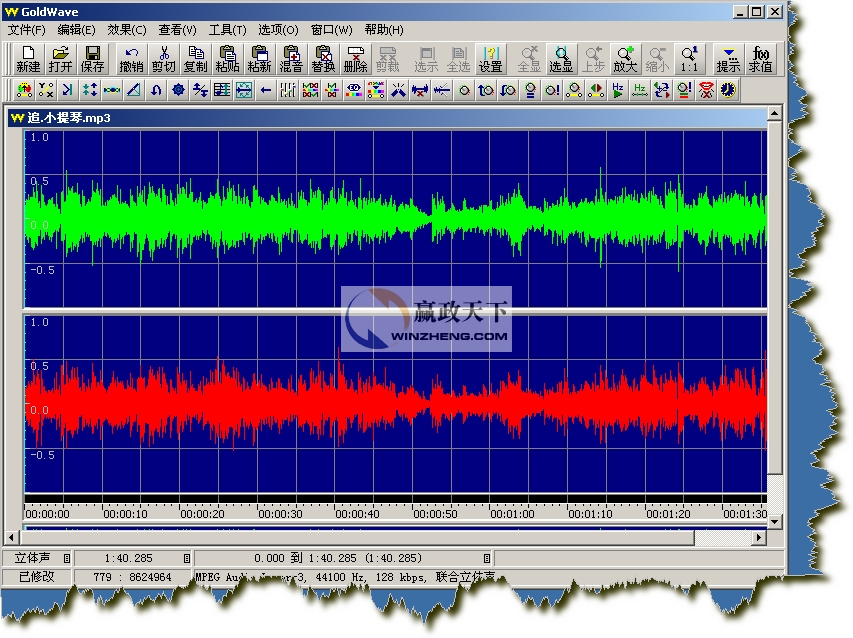This screenshot has height=638, width=853.
Task: Open the selection format selector in status bar
Action: point(487,558)
